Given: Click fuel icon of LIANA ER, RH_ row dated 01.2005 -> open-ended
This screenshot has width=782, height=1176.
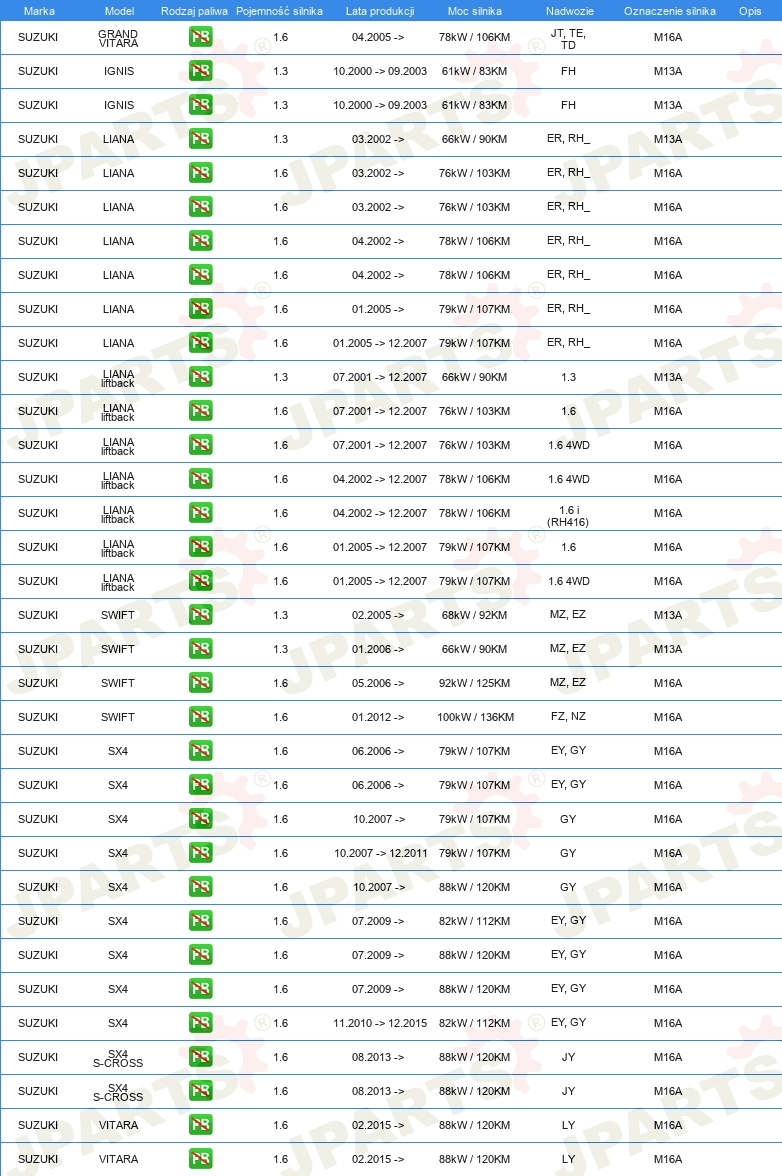Looking at the screenshot, I should (200, 309).
